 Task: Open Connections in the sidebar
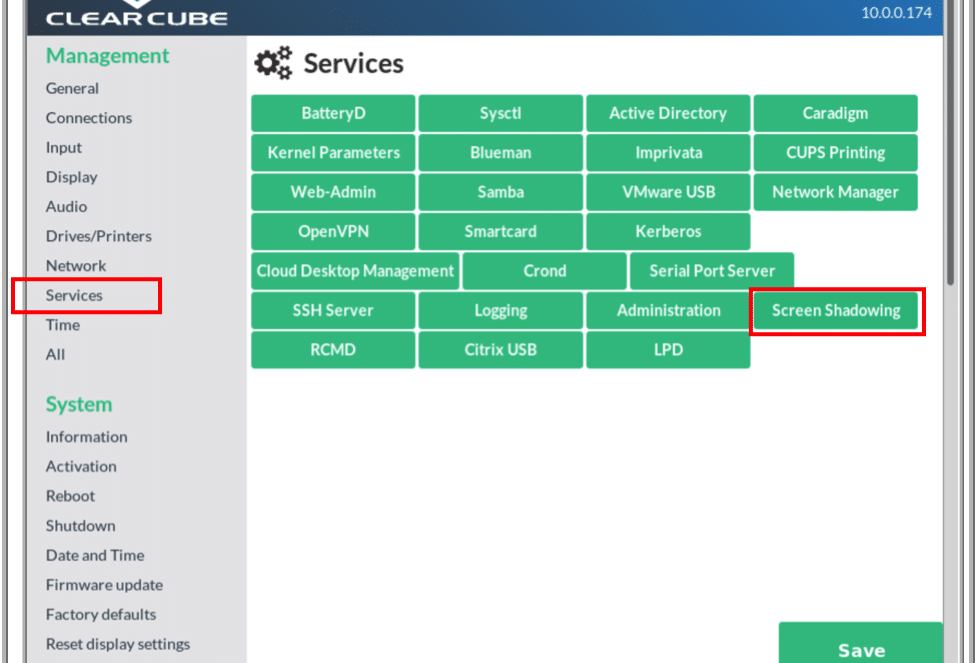point(89,118)
